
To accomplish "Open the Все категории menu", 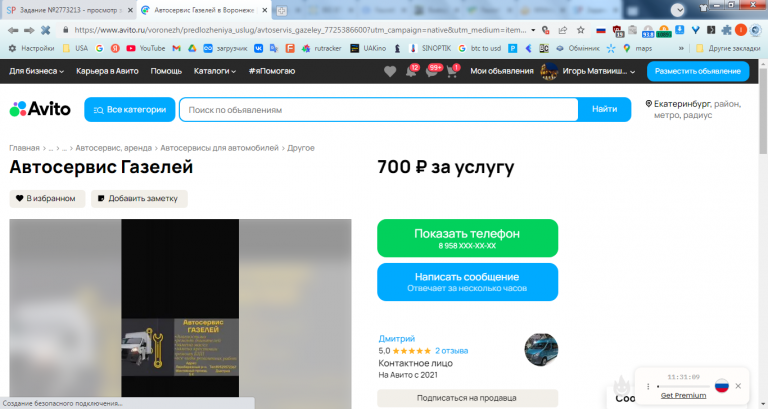I will [x=130, y=109].
